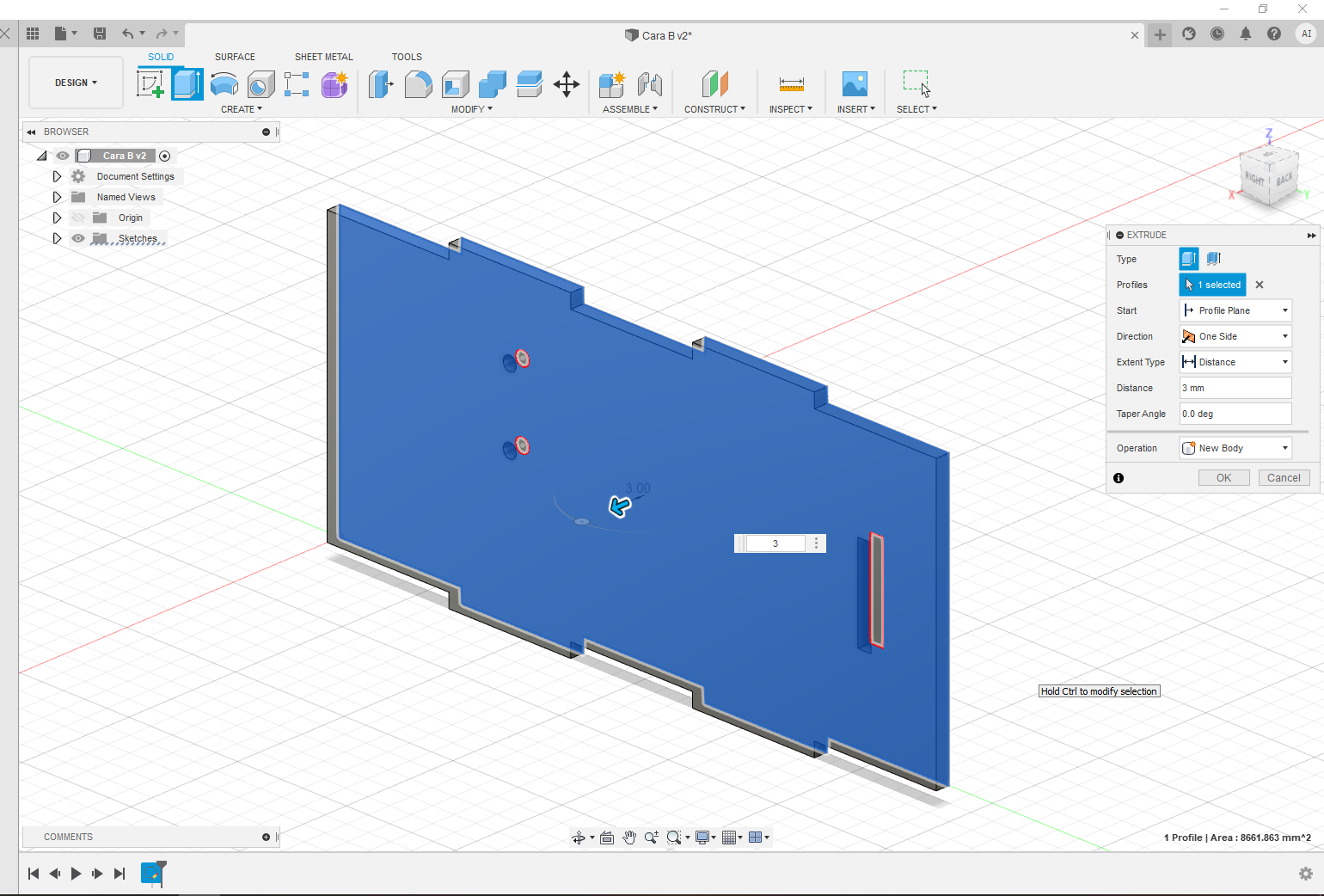Image resolution: width=1324 pixels, height=896 pixels.
Task: Toggle visibility eye for Sketches folder
Action: 78,238
